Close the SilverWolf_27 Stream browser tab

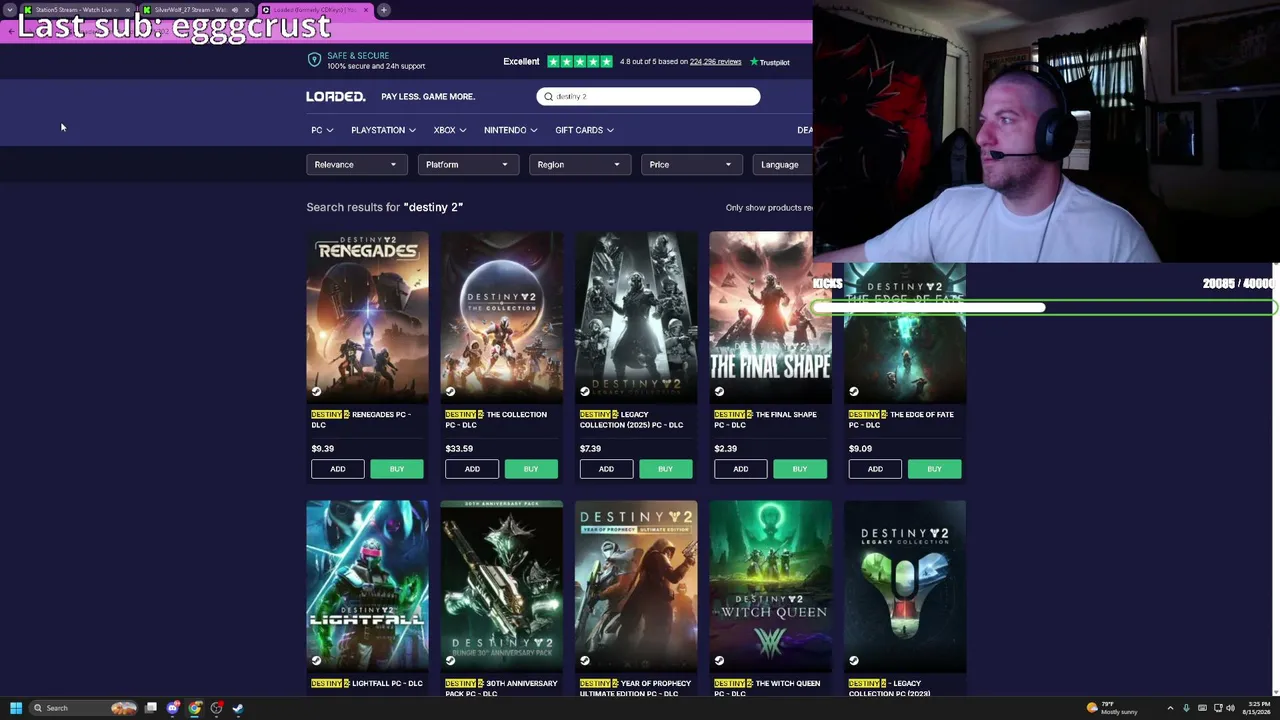247,10
